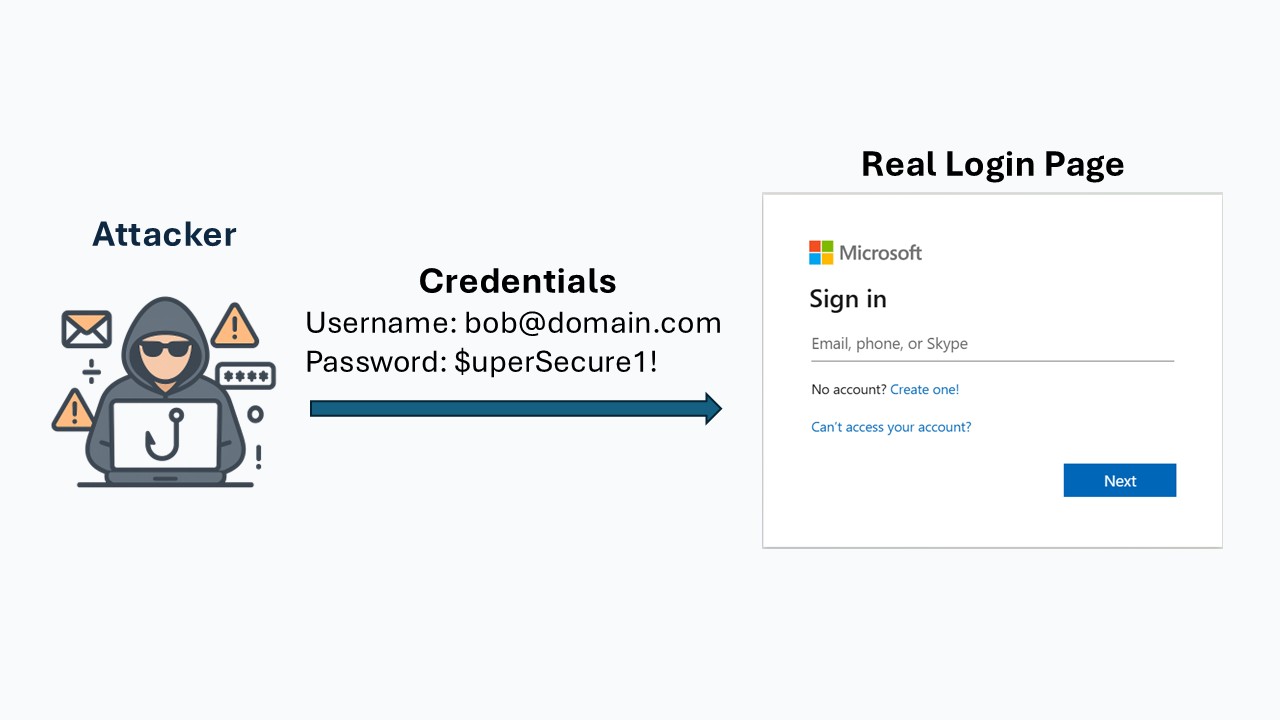Select the "Real Login Page" title
The image size is (1280, 720).
992,164
